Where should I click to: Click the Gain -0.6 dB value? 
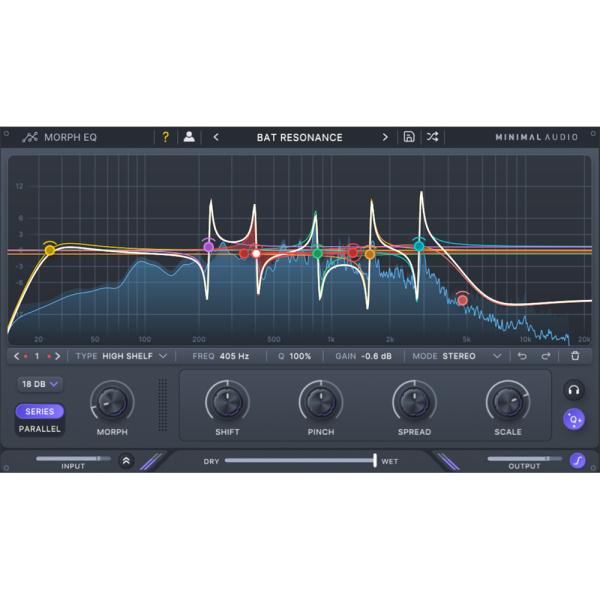click(x=377, y=356)
